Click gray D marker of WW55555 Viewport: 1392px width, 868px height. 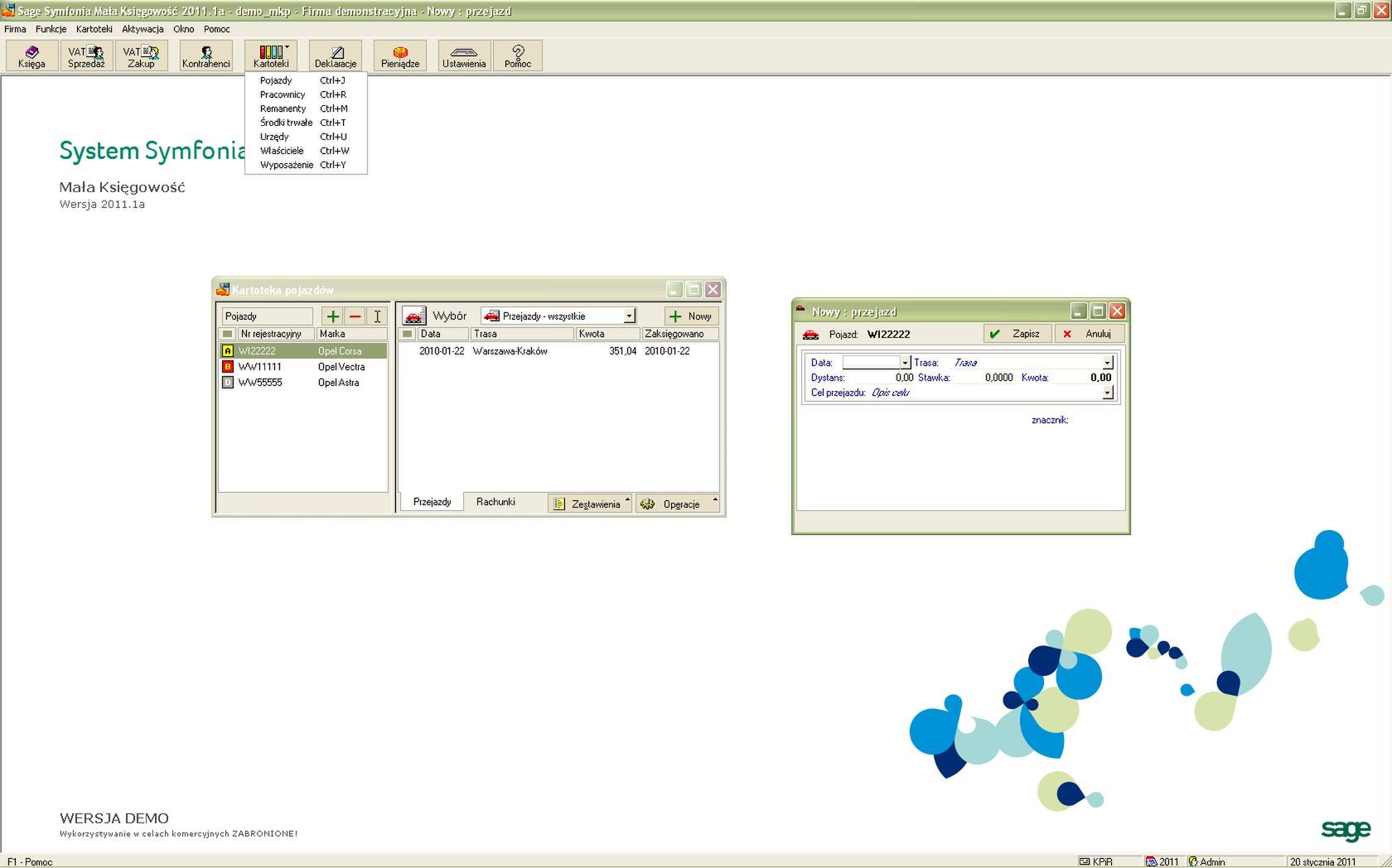pyautogui.click(x=228, y=383)
